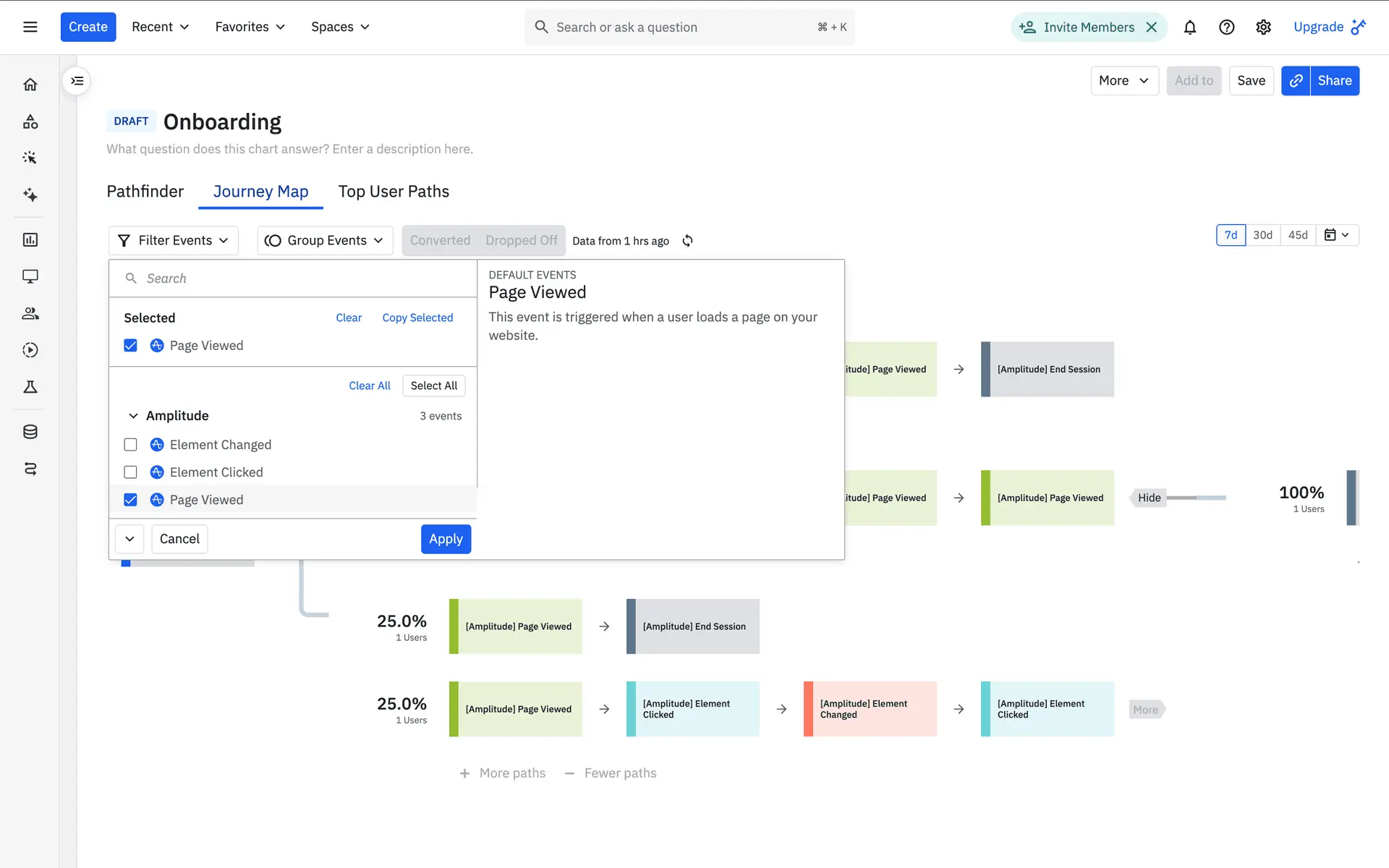Check the Element Clicked checkbox
The image size is (1389, 868).
pyautogui.click(x=130, y=472)
